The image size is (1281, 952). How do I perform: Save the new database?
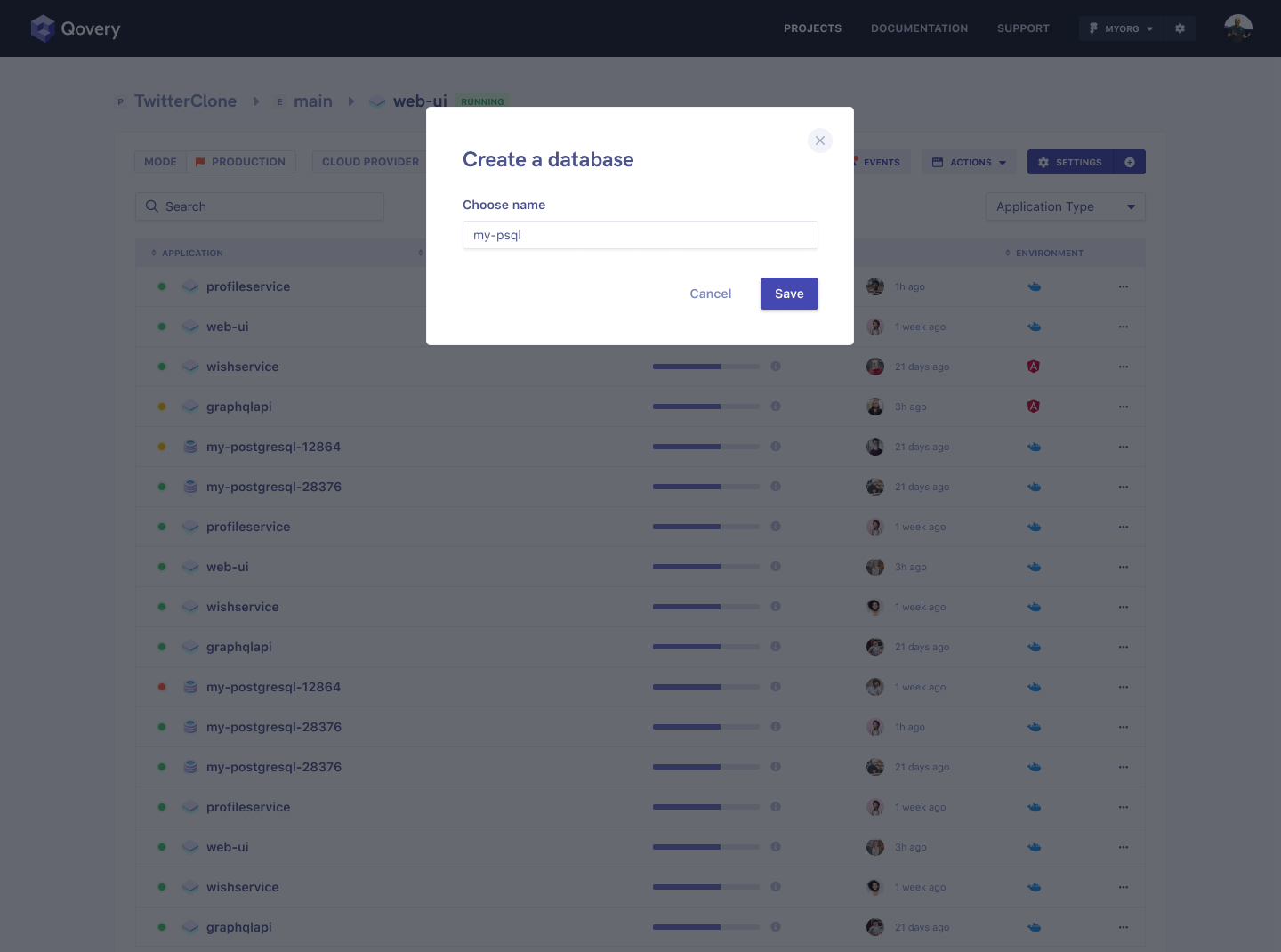click(789, 294)
